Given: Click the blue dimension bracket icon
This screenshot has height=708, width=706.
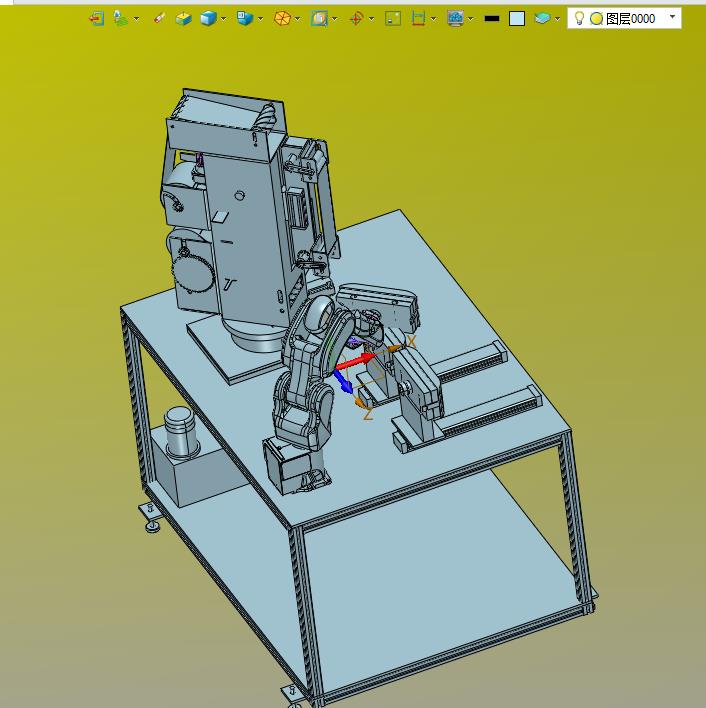Looking at the screenshot, I should tap(418, 19).
